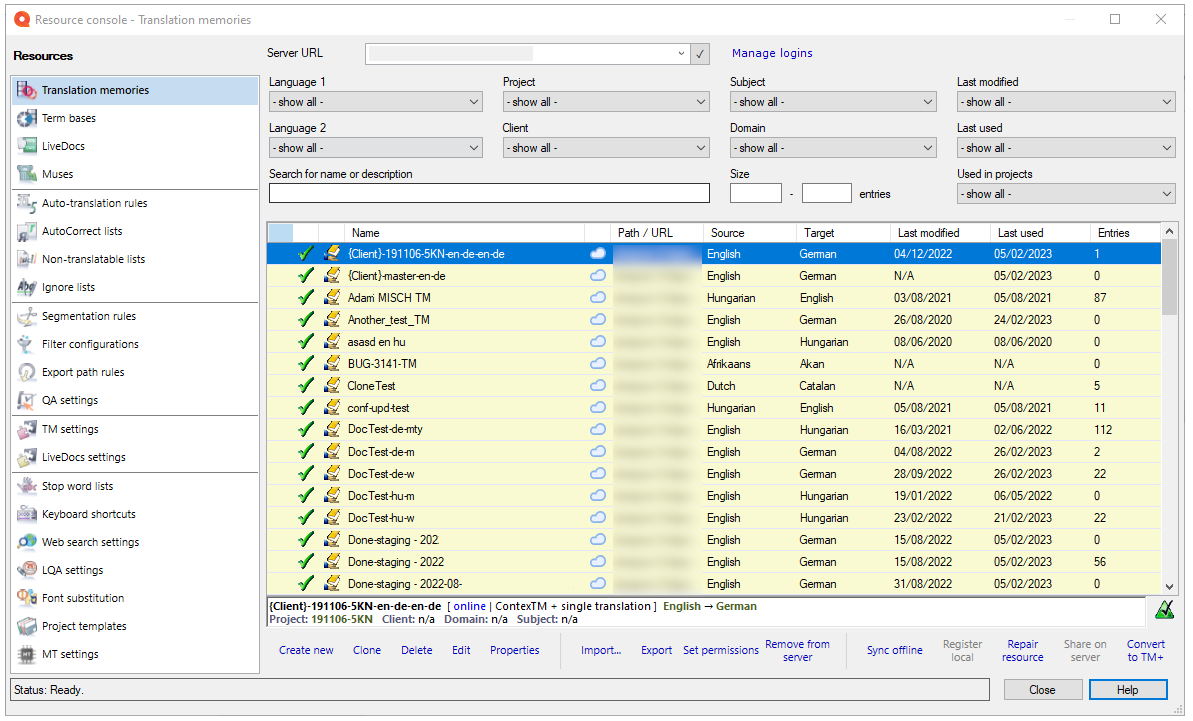Select Muses resource icon
Viewport: 1193px width, 721px height.
(x=27, y=174)
